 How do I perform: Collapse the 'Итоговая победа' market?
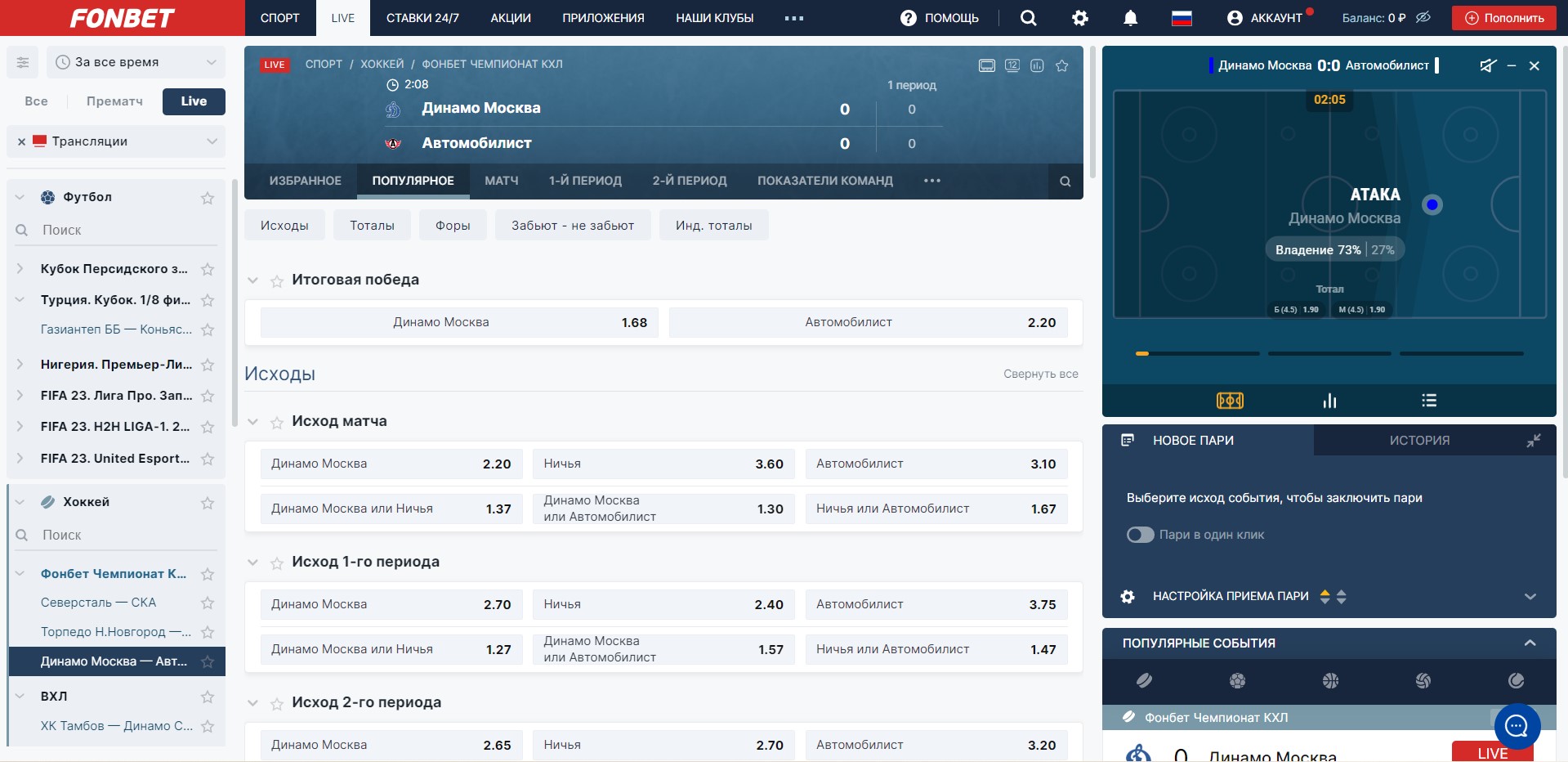[253, 280]
